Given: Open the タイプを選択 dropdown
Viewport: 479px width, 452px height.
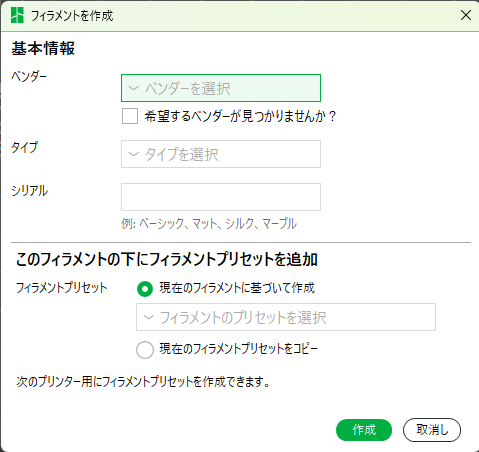Looking at the screenshot, I should pyautogui.click(x=221, y=154).
